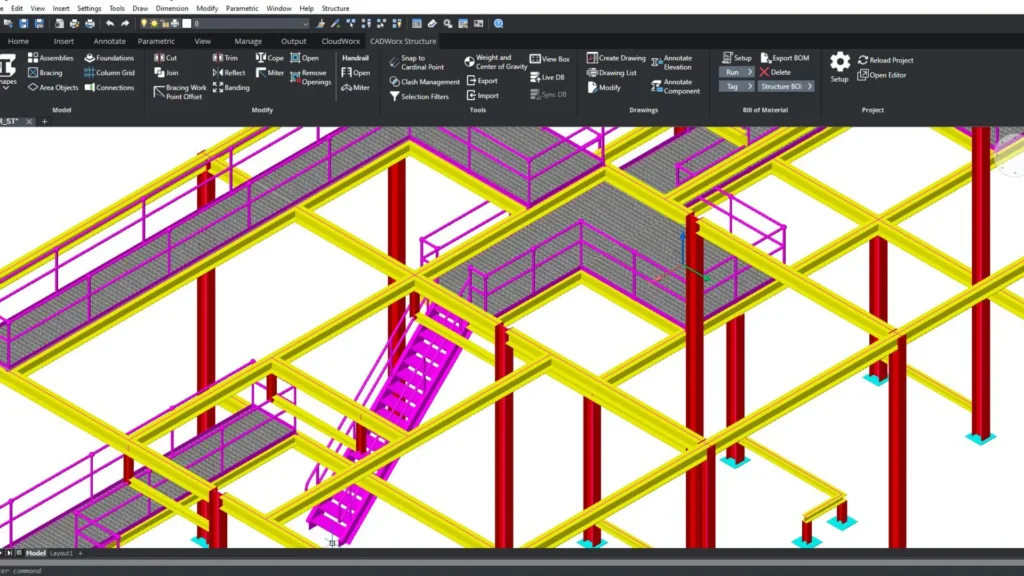This screenshot has width=1024, height=576.
Task: Open Clash Management
Action: tap(423, 82)
